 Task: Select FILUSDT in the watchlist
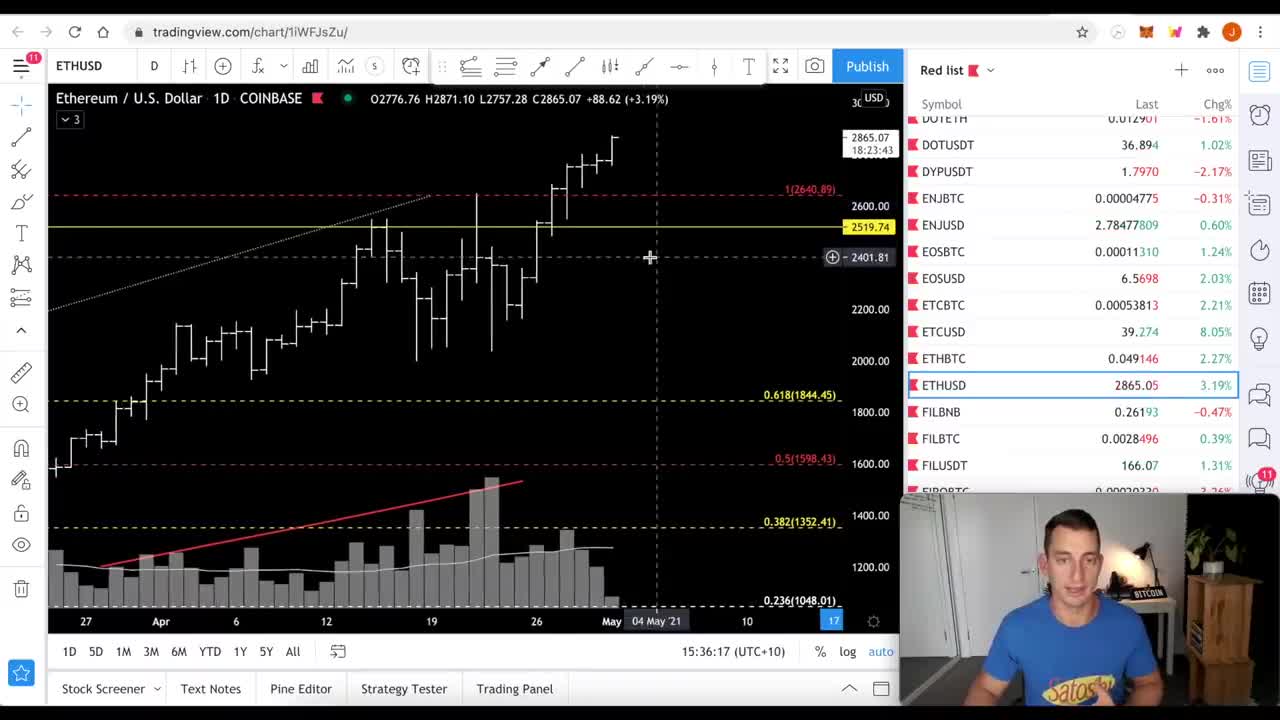coord(1072,465)
